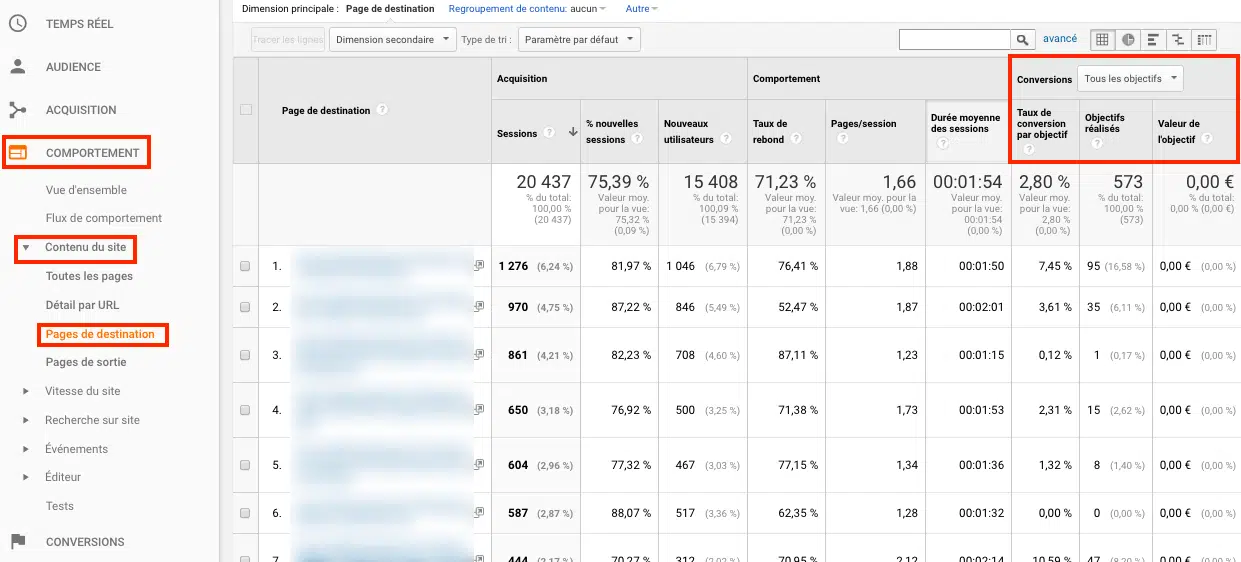Switch to the data table view icon
Viewport: 1241px width, 562px height.
point(1102,40)
